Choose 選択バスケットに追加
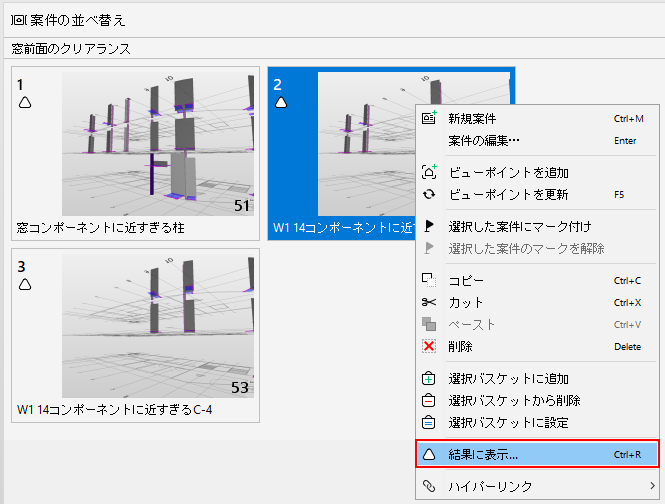 [x=537, y=378]
